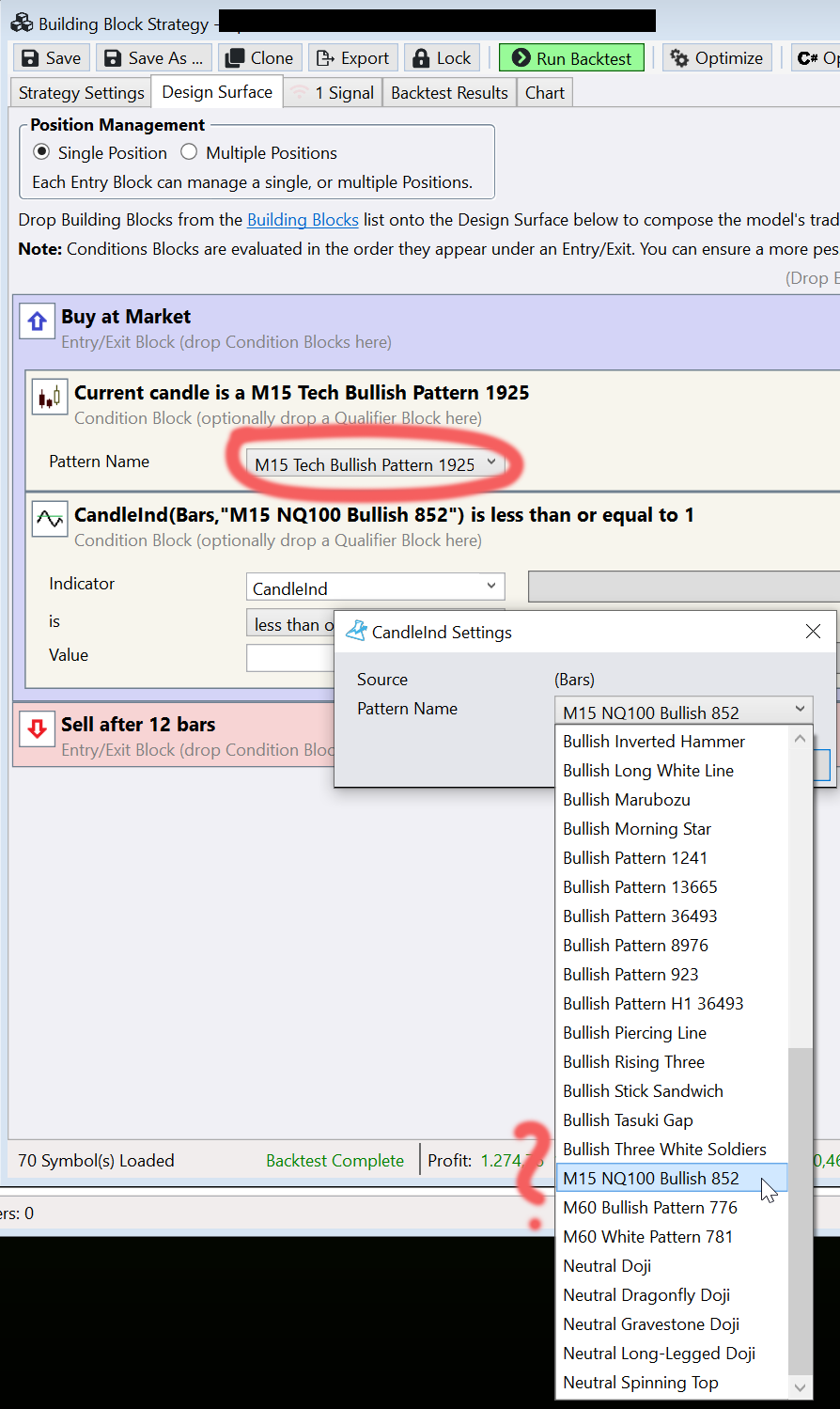Screen dimensions: 840x1409
Task: Clone the strategy
Action: coord(260,58)
